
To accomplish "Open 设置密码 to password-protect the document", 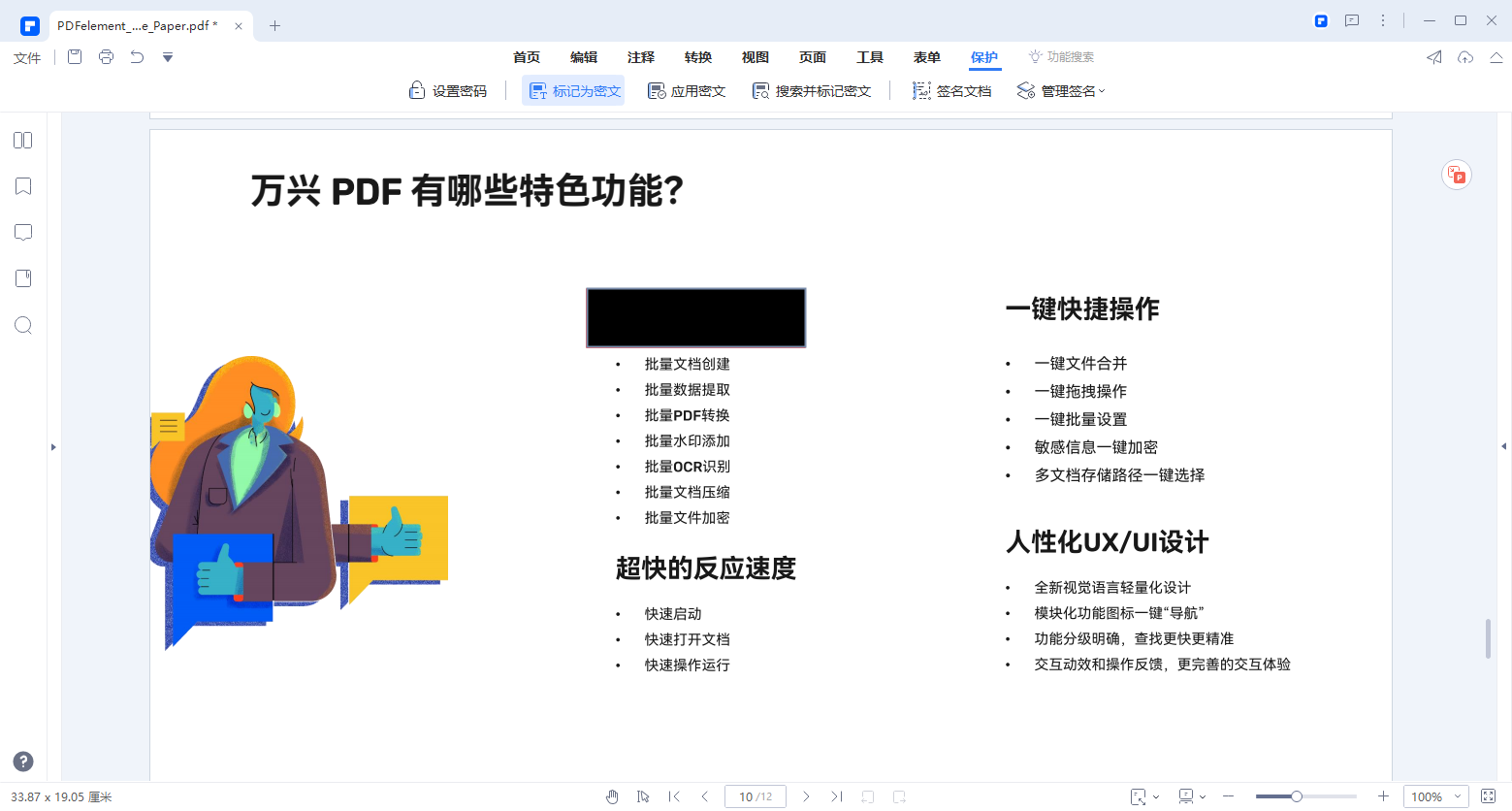I will coord(448,89).
